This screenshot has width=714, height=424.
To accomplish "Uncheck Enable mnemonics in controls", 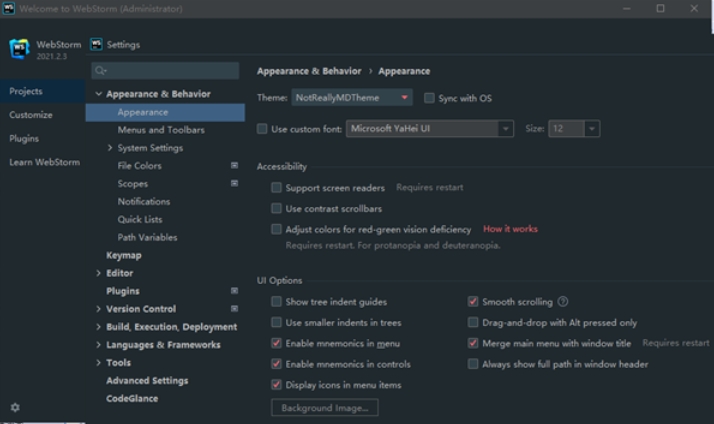I will click(276, 364).
